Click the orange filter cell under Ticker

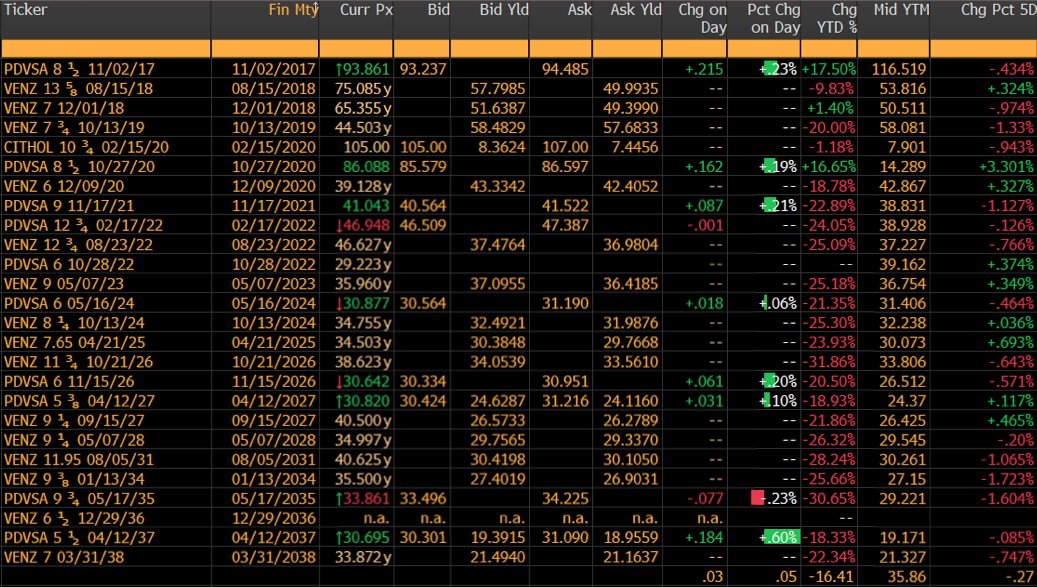(x=106, y=49)
